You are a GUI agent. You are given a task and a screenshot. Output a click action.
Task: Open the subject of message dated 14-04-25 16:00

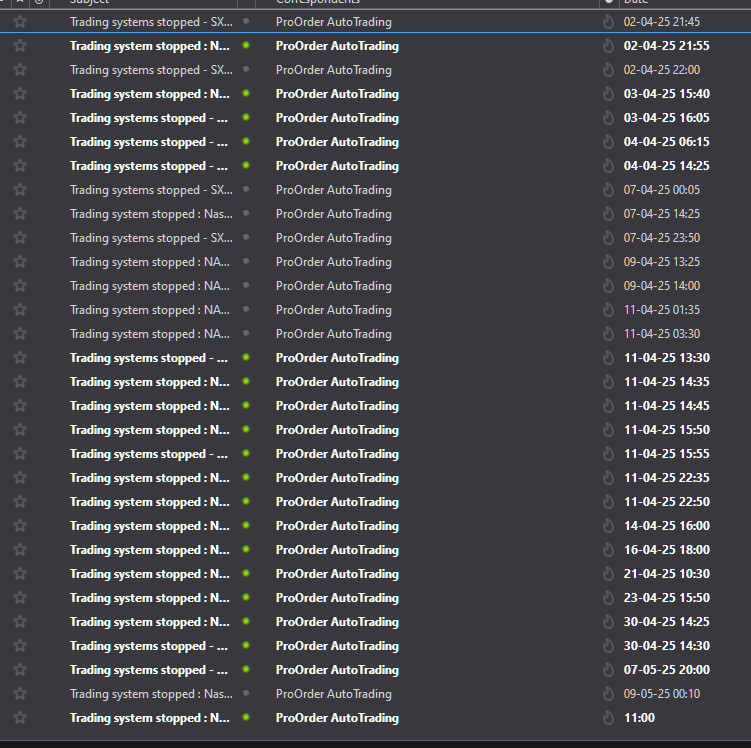150,526
